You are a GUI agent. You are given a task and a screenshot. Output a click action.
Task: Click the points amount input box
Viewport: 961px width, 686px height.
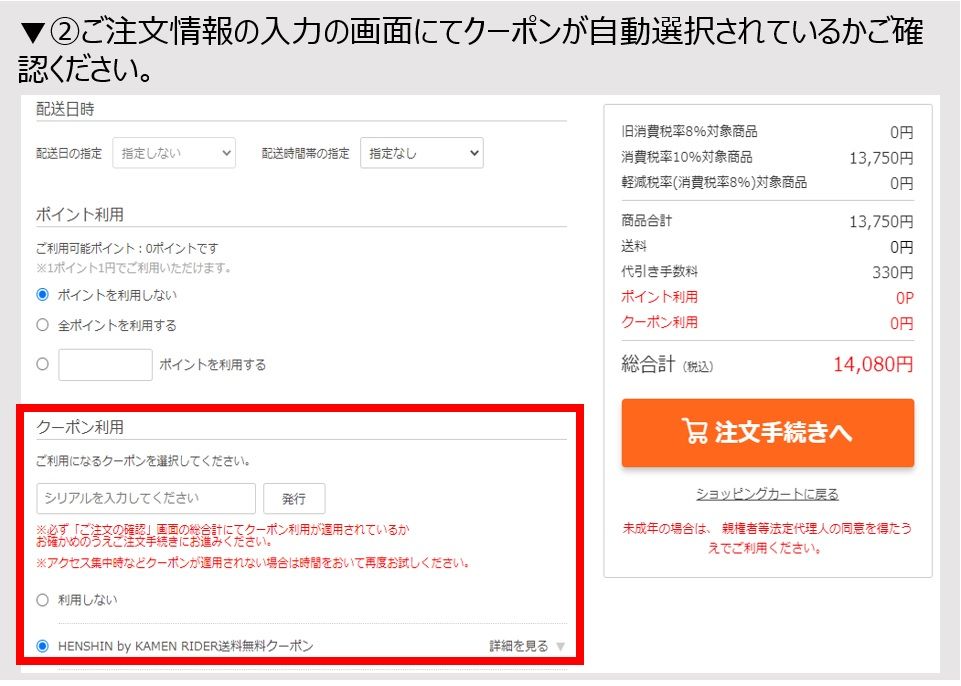(x=105, y=365)
